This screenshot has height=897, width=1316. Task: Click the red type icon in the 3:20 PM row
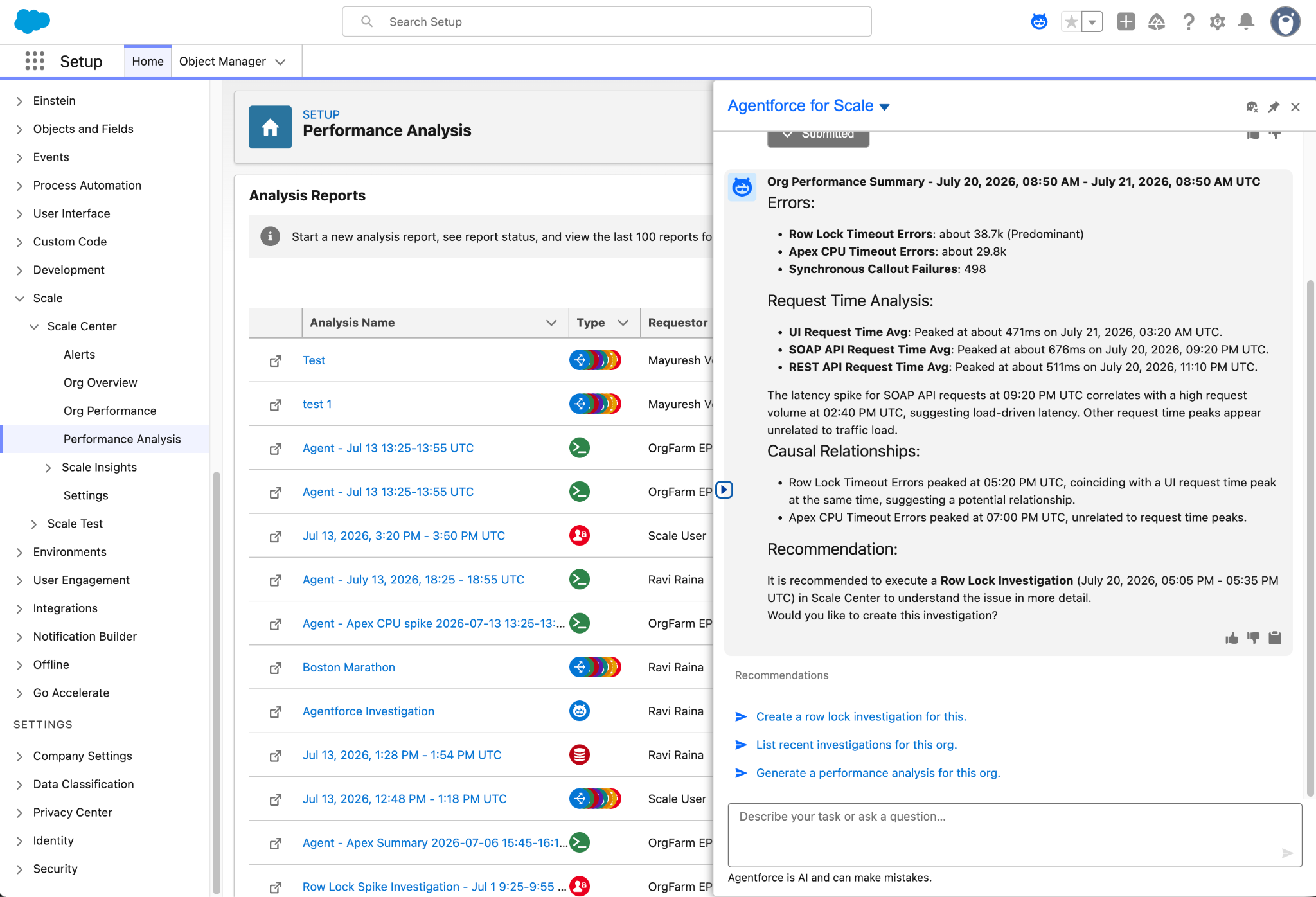580,535
